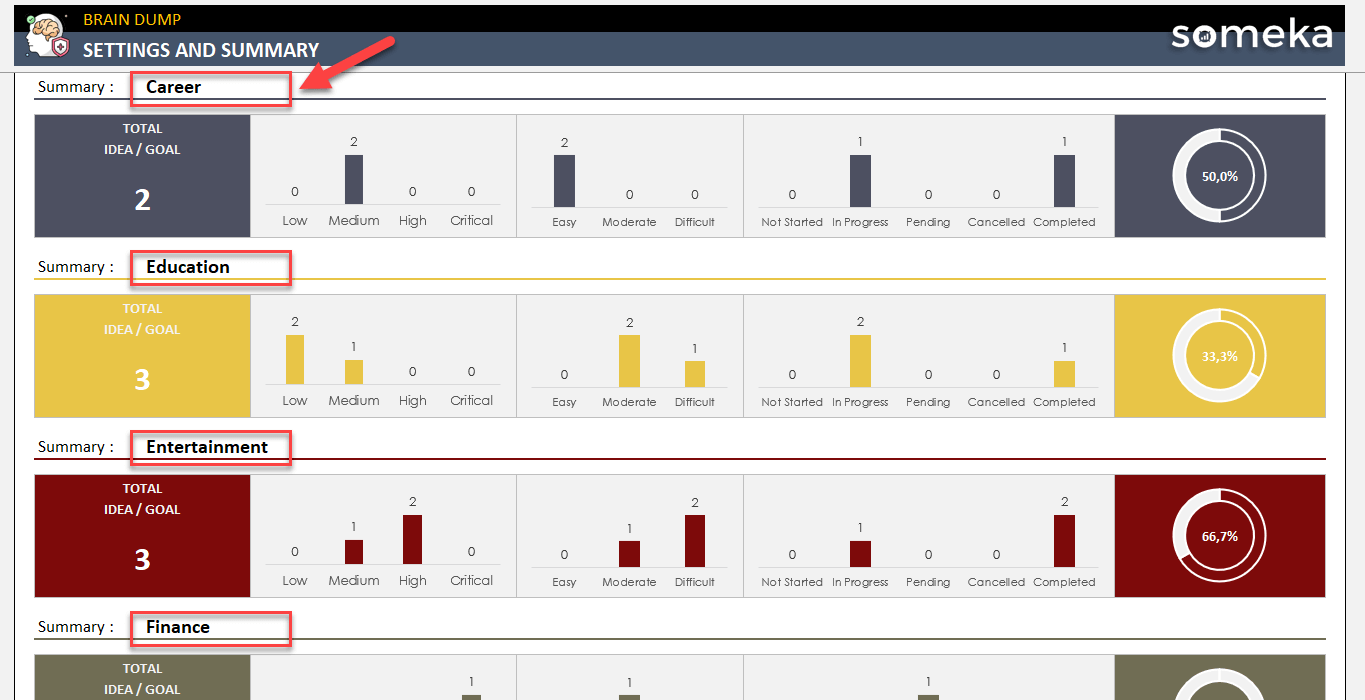Click the Brain Dump brain logo icon

point(46,38)
